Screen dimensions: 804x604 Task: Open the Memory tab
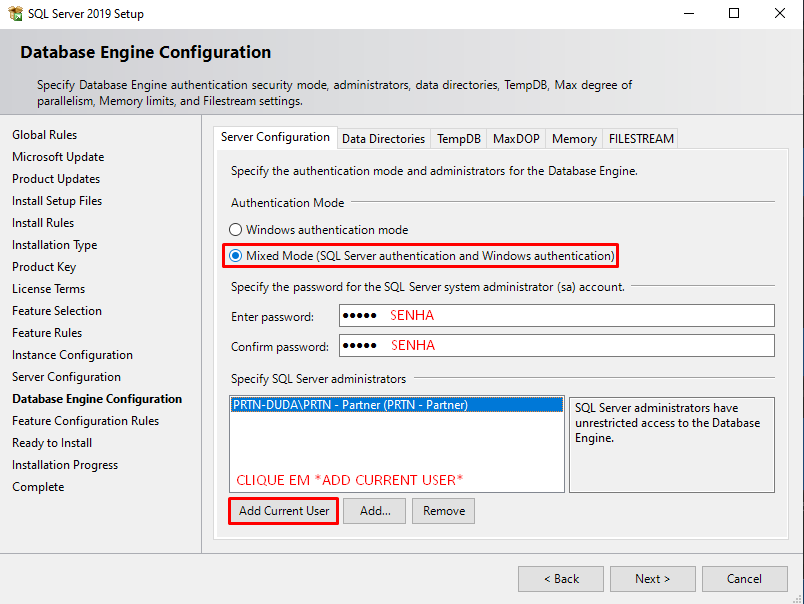click(x=574, y=139)
